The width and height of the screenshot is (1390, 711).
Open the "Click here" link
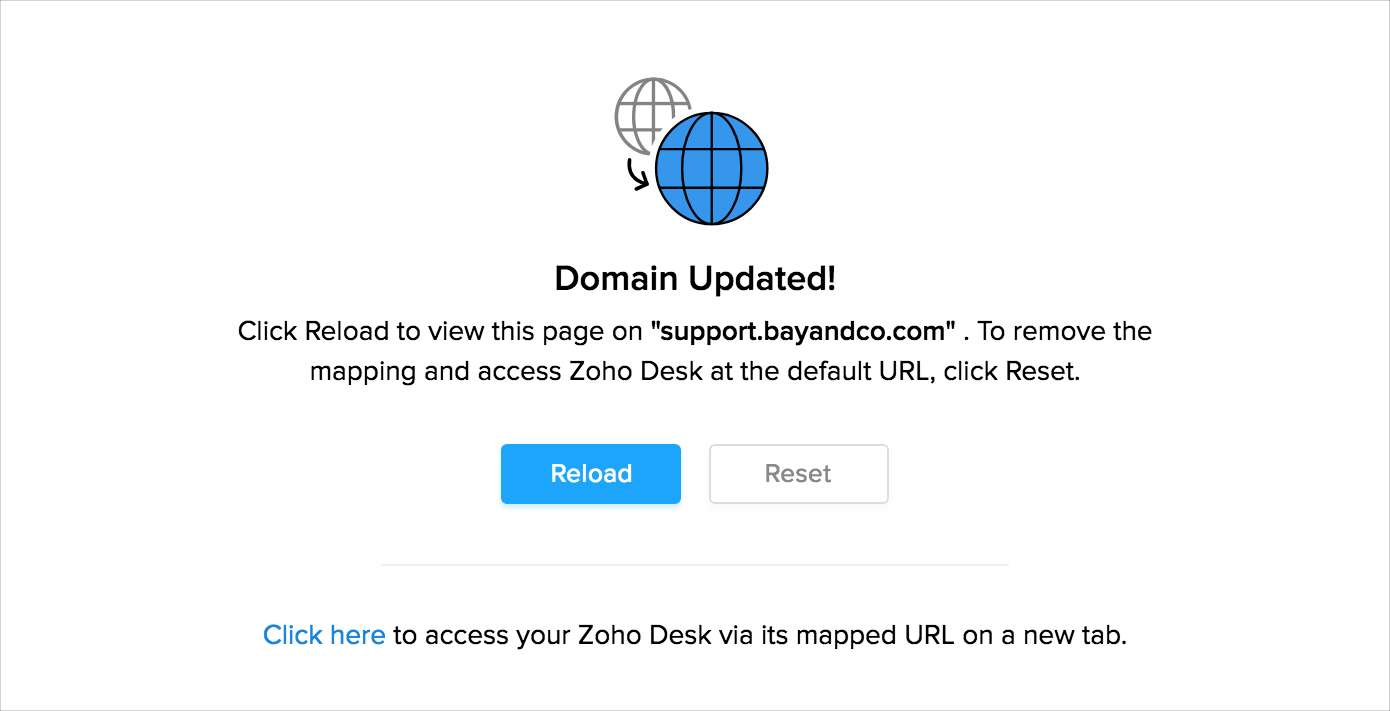coord(324,635)
